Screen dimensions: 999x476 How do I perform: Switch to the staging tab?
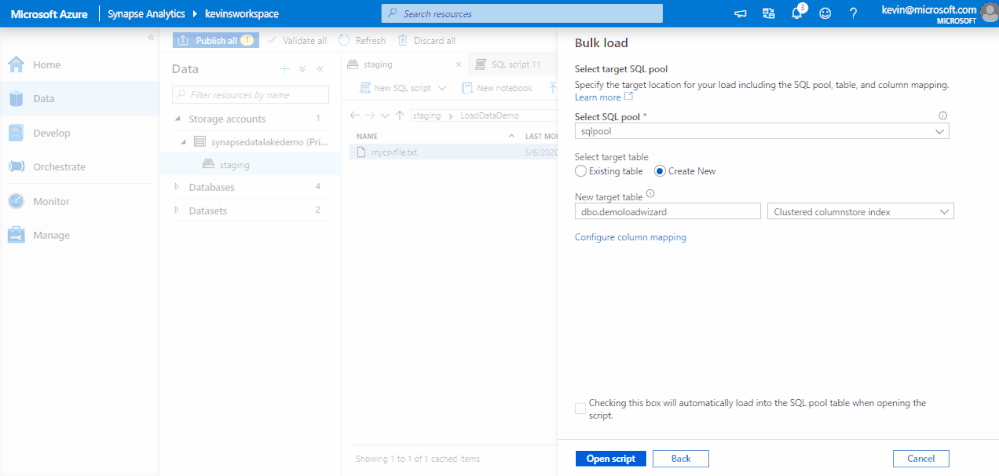click(378, 64)
